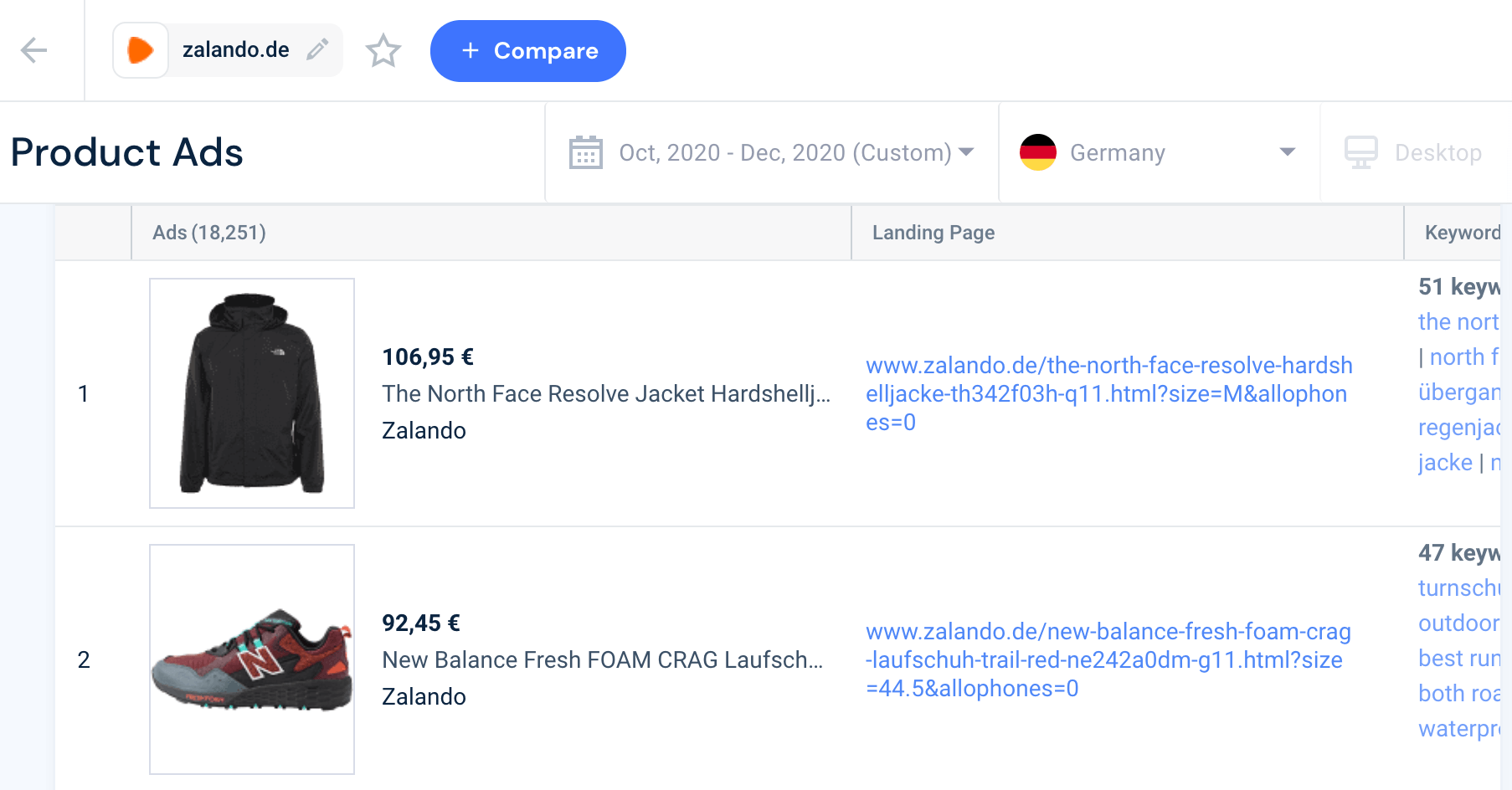Image resolution: width=1512 pixels, height=790 pixels.
Task: Click the back arrow icon
Action: 34,50
